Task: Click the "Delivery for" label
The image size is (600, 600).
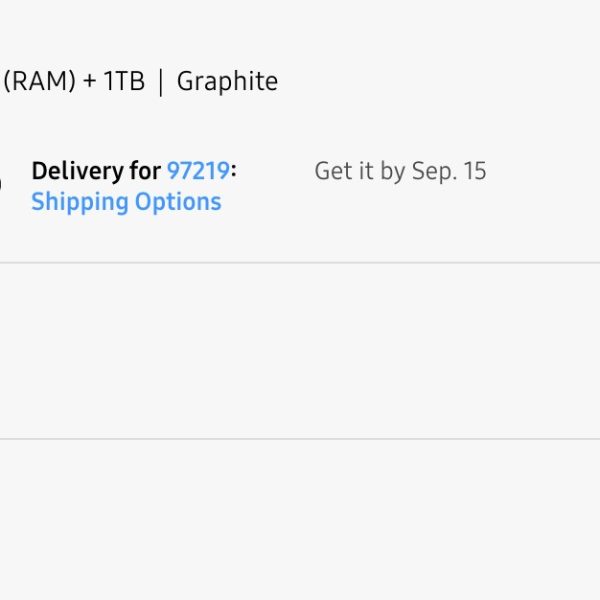Action: tap(96, 171)
